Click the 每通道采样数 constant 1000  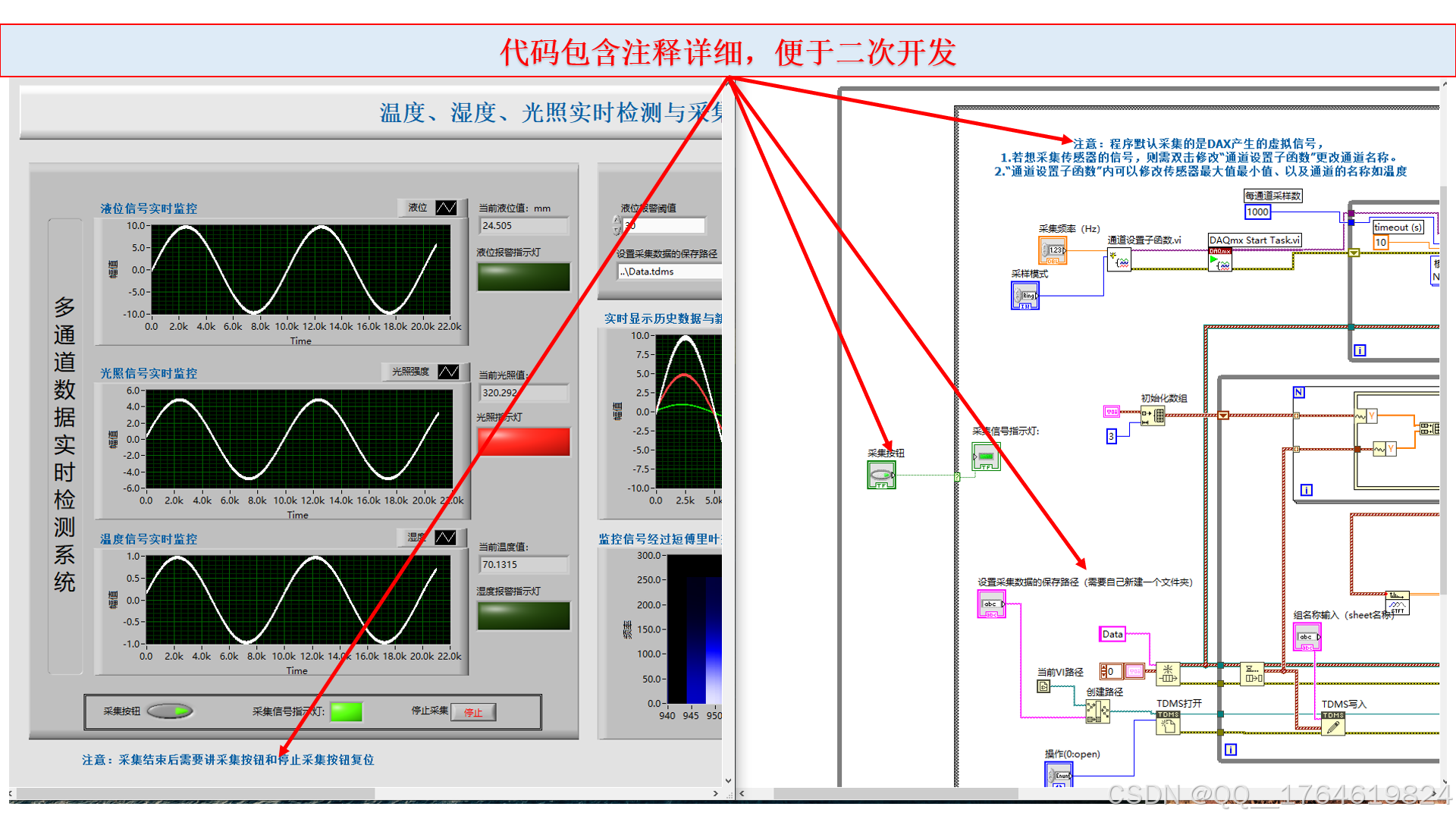tap(1257, 212)
